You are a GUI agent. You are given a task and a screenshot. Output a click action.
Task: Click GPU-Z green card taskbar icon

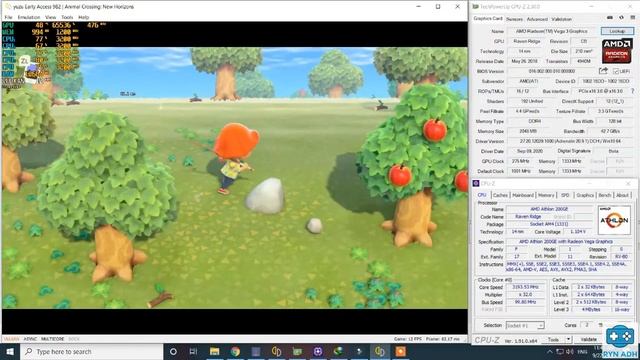pos(297,351)
